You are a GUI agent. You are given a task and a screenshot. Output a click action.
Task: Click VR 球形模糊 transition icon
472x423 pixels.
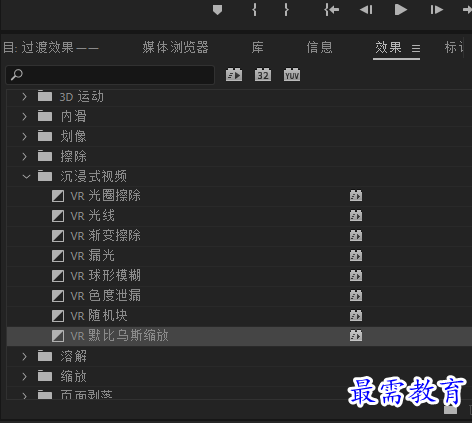point(58,276)
